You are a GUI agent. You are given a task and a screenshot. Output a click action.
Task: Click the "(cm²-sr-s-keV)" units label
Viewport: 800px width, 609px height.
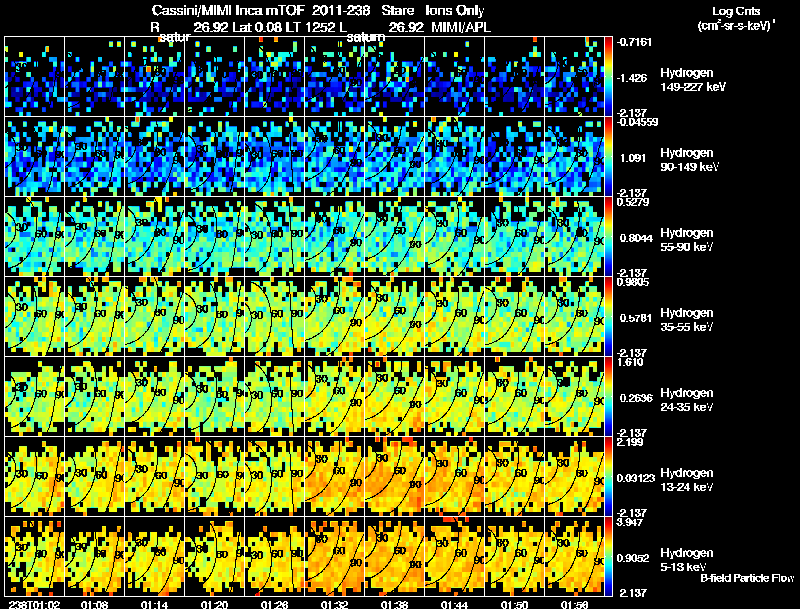pos(736,26)
